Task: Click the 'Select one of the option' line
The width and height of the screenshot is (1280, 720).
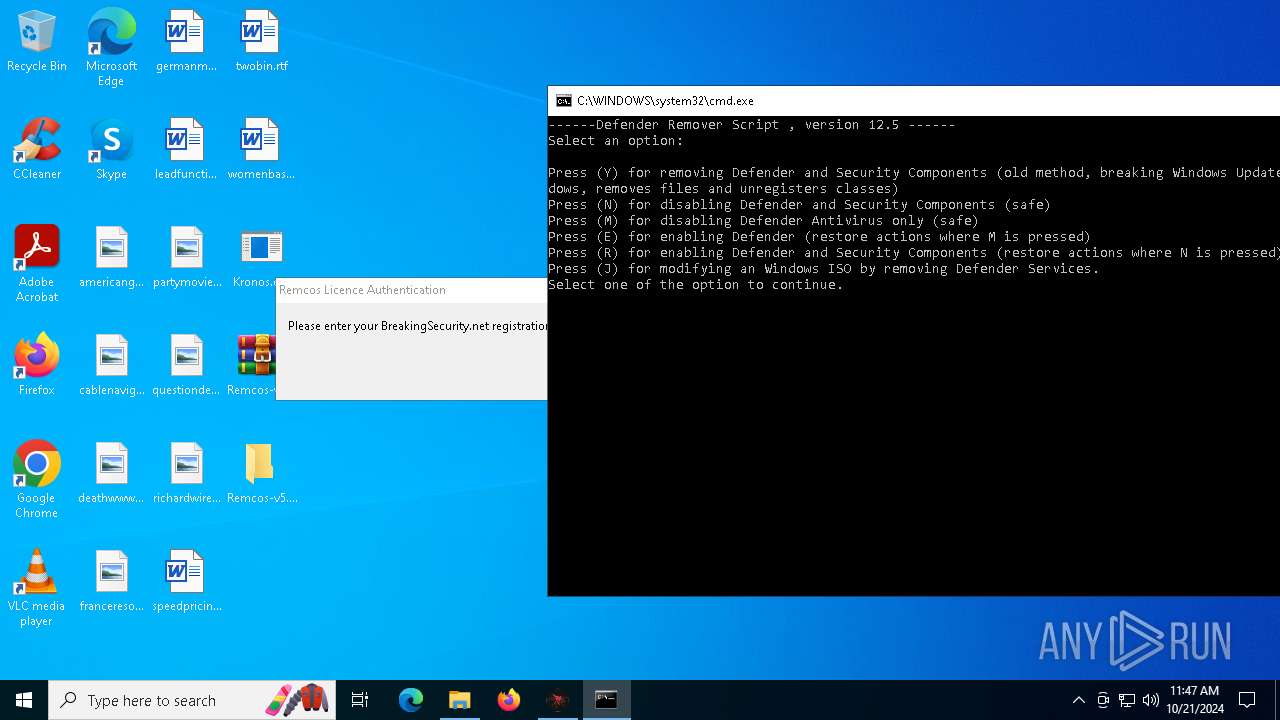Action: [x=695, y=285]
